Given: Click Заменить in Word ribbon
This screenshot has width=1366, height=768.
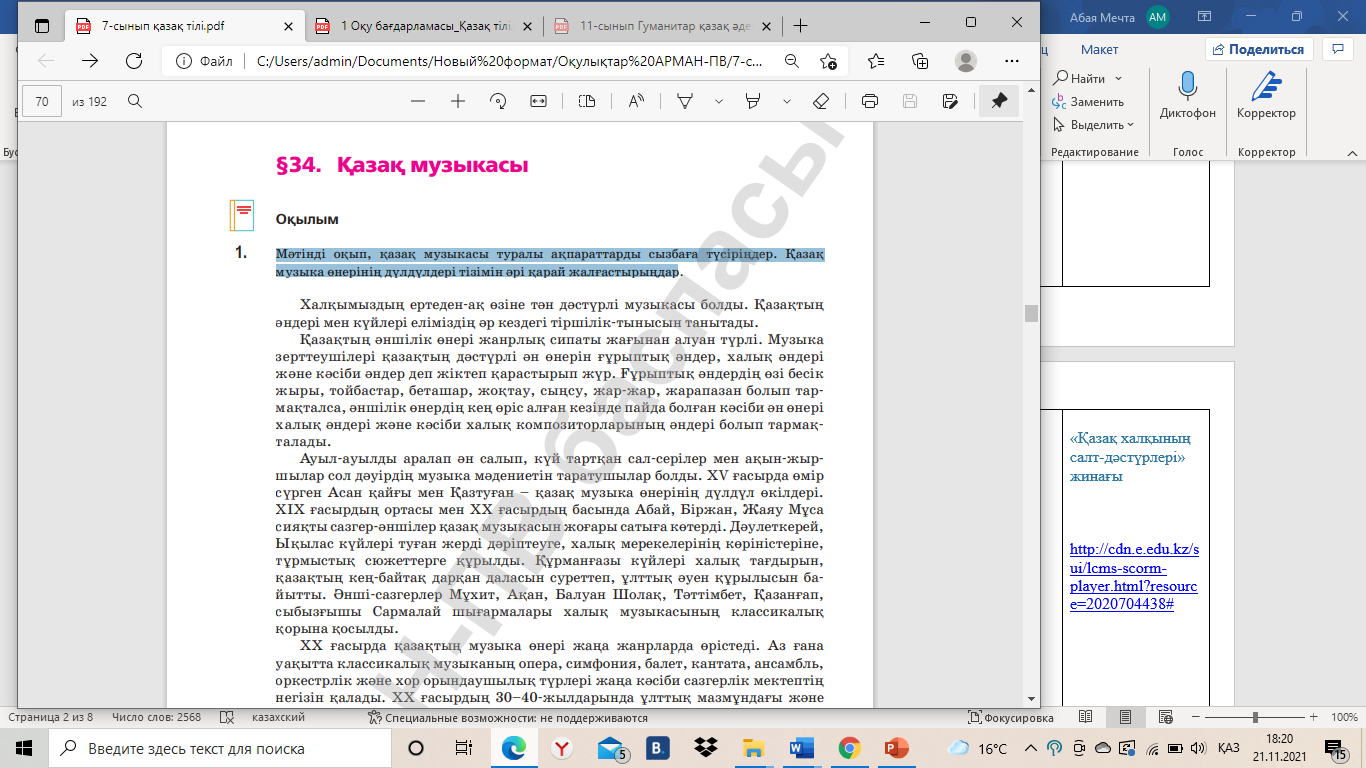Looking at the screenshot, I should (1088, 101).
